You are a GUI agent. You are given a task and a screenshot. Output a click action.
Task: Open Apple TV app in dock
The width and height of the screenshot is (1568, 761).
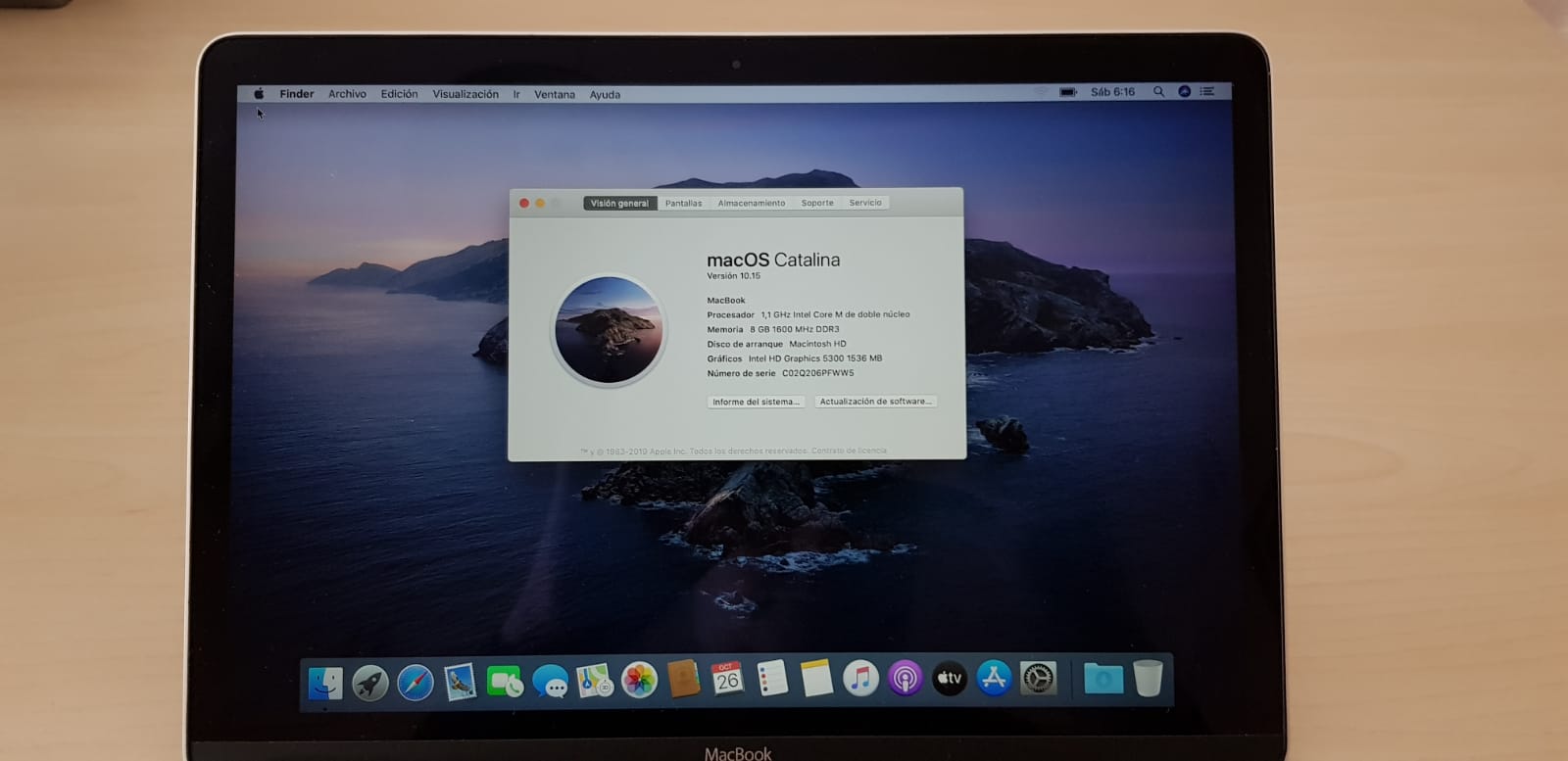tap(949, 678)
